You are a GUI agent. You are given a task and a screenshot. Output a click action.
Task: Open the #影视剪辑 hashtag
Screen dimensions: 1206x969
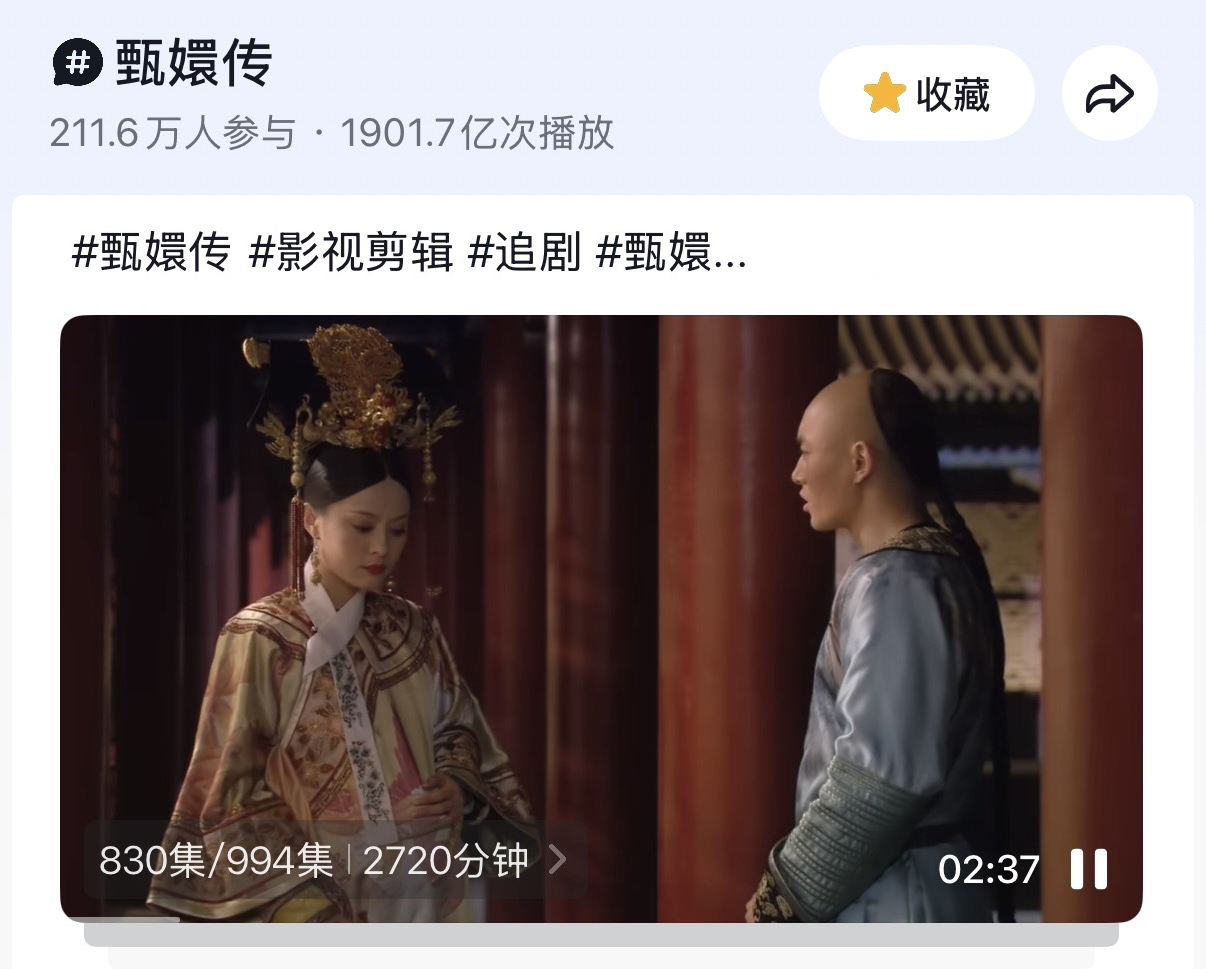click(x=351, y=254)
